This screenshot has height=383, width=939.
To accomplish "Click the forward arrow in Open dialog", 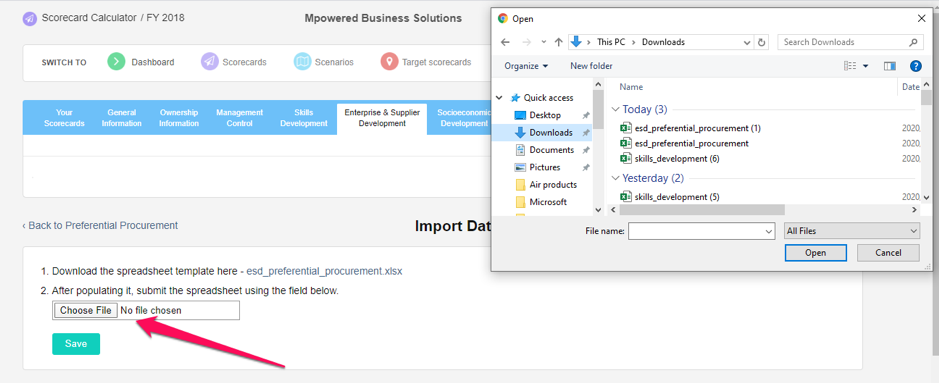I will (526, 42).
